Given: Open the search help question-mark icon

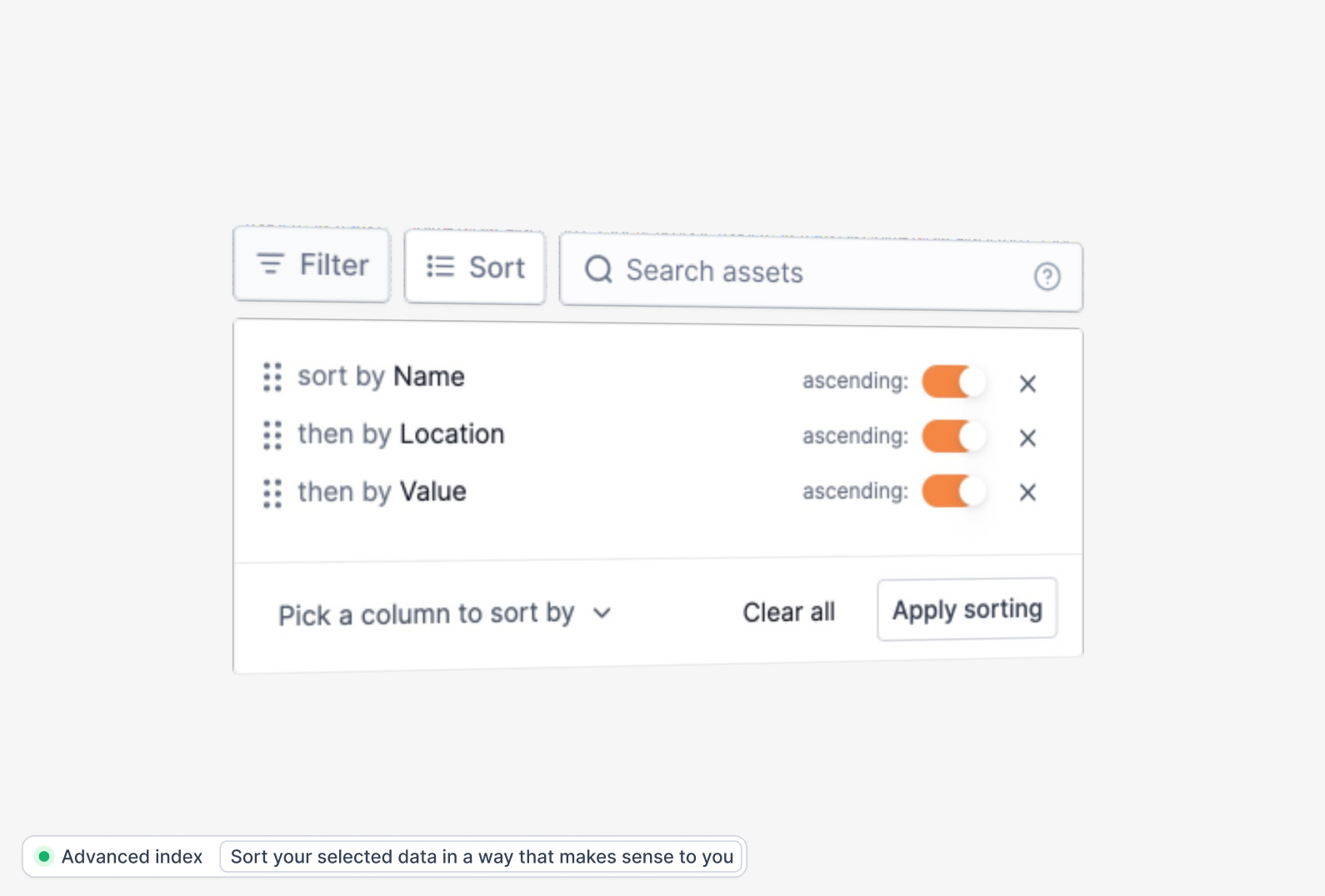Looking at the screenshot, I should pos(1047,276).
